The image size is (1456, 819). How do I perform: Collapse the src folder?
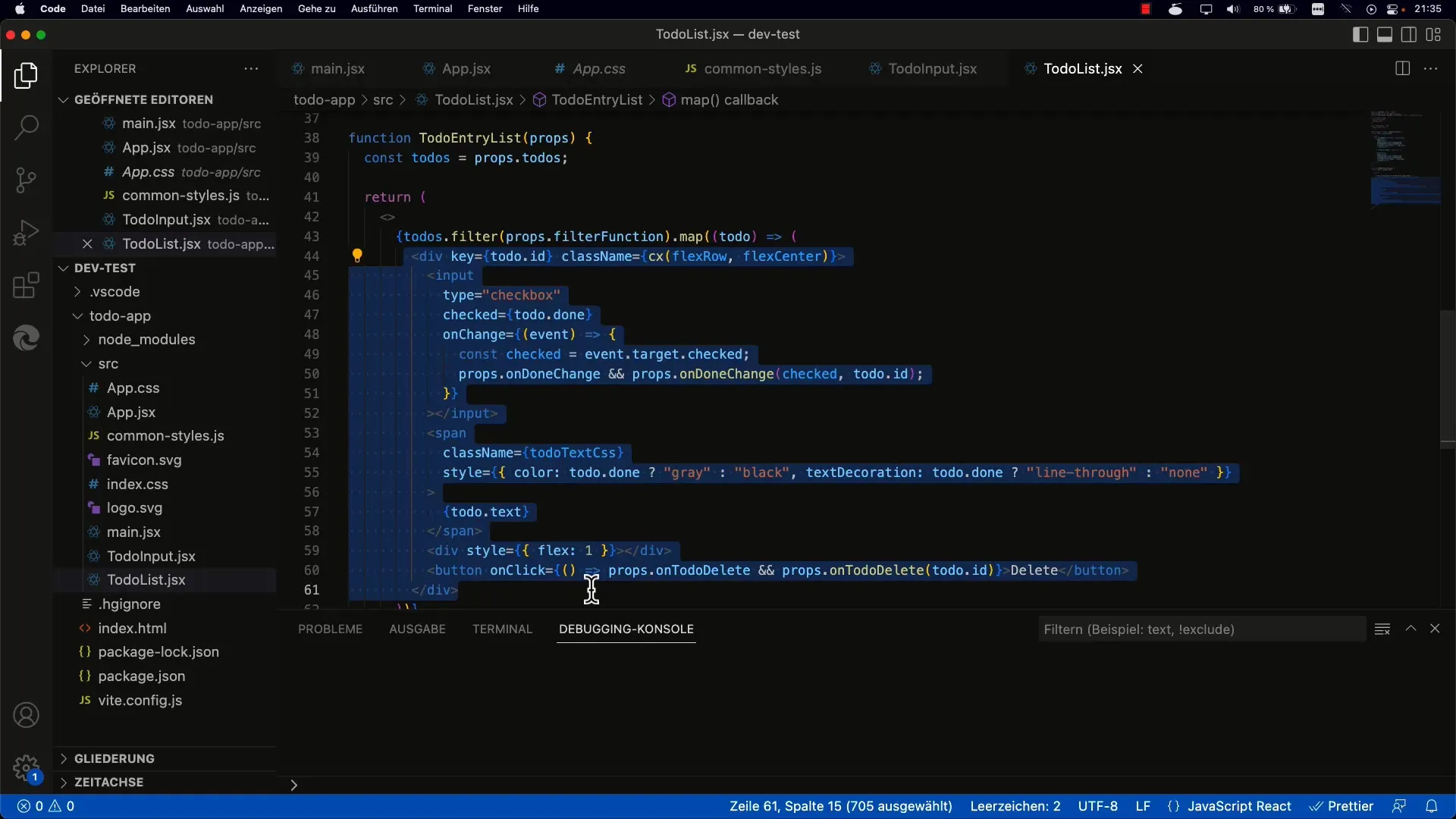[x=108, y=364]
